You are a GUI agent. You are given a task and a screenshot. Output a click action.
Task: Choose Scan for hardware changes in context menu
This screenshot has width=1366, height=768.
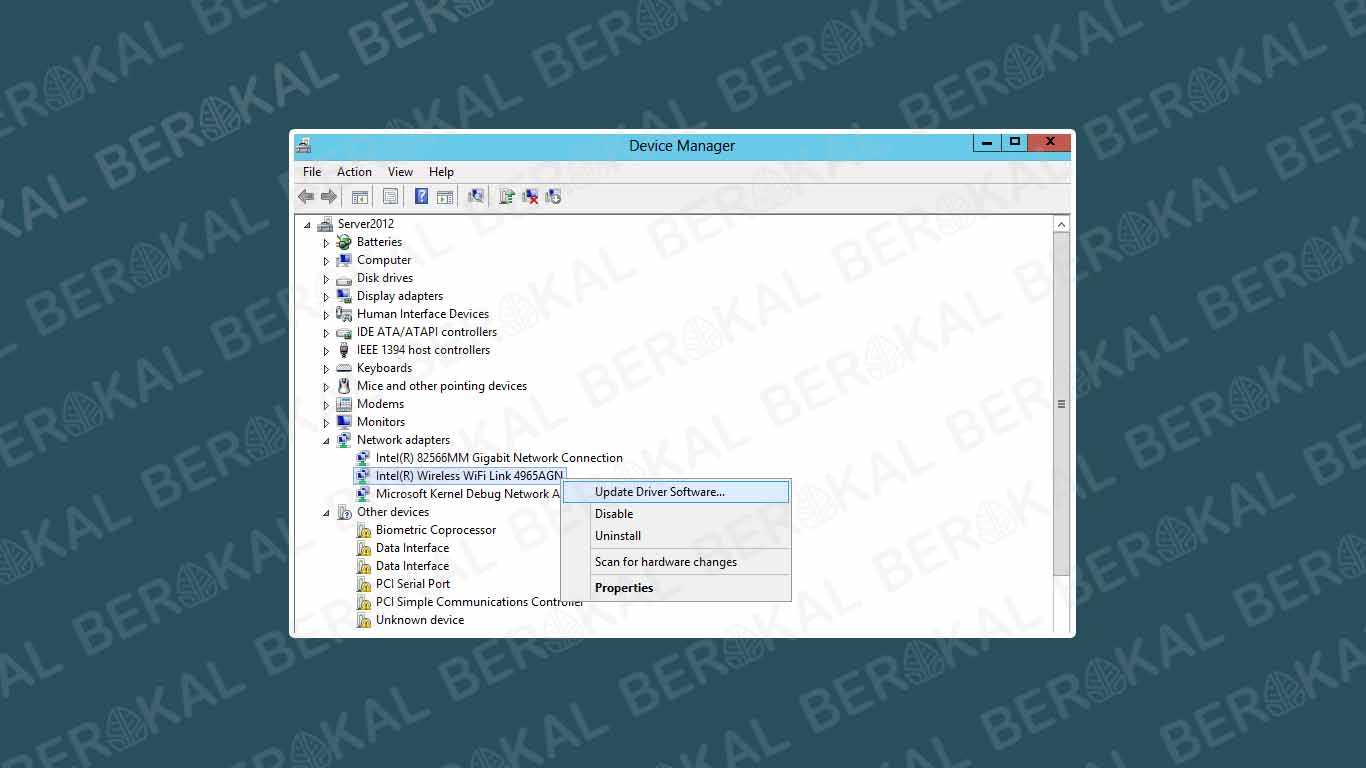click(676, 562)
